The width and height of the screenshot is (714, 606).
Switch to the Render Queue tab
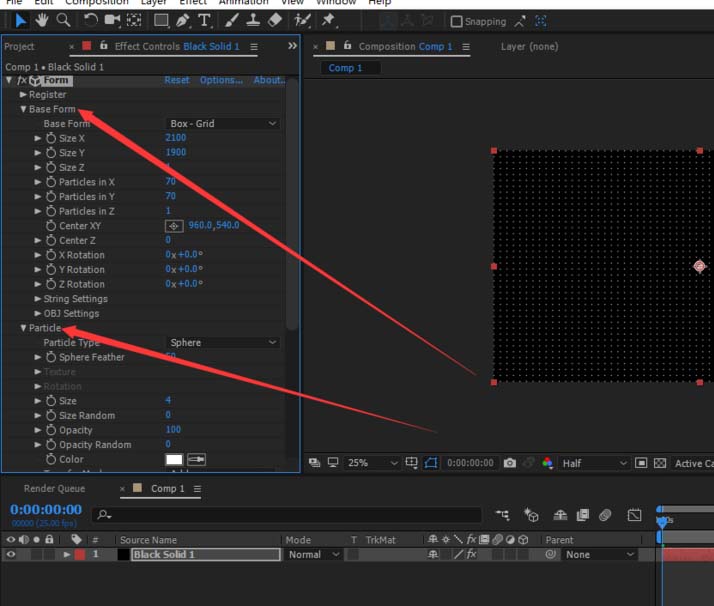point(54,489)
